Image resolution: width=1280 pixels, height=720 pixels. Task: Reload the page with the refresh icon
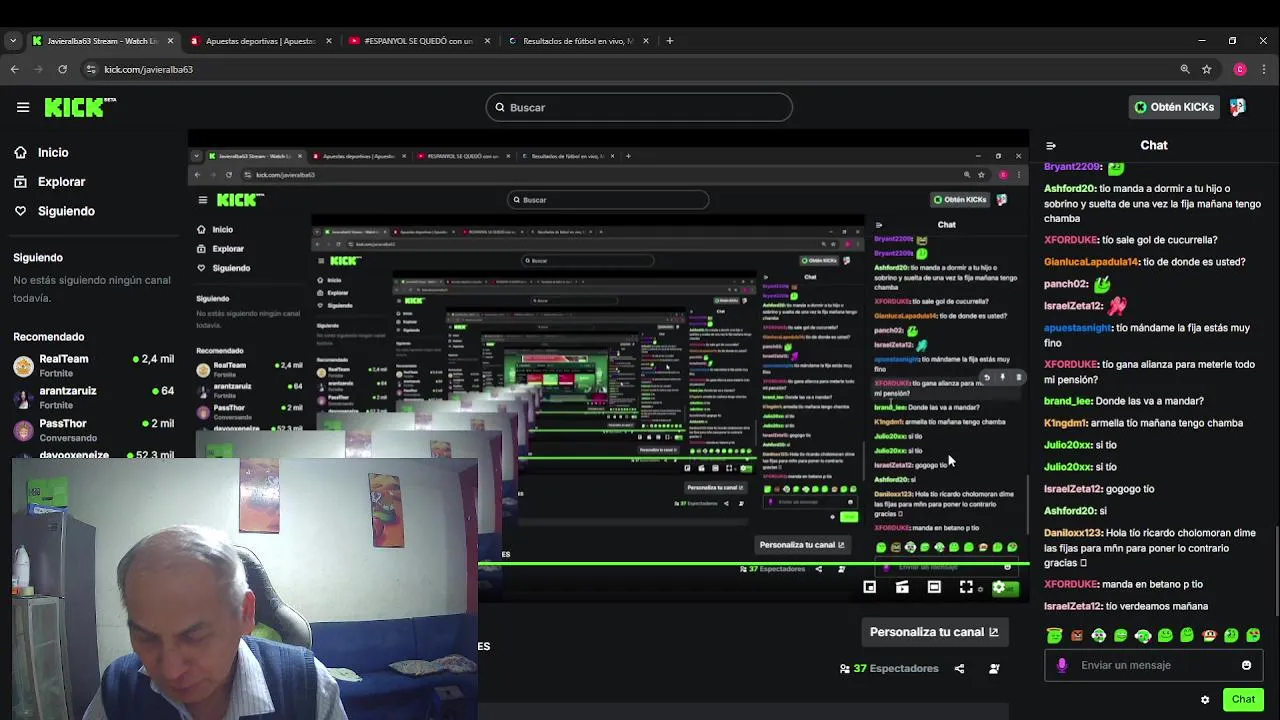tap(62, 69)
